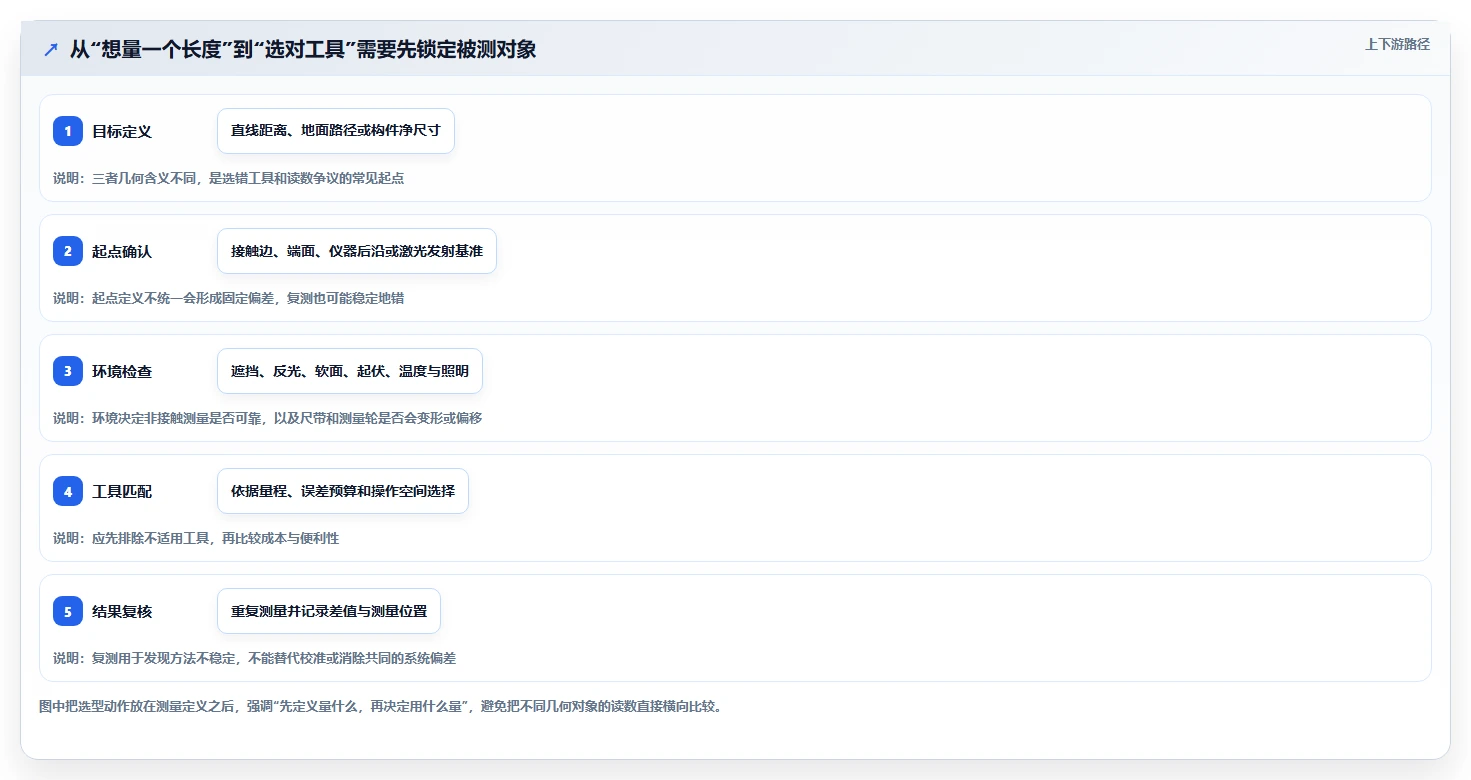Screen dimensions: 1471x780
Task: Select step number 4 badge
Action: (68, 491)
